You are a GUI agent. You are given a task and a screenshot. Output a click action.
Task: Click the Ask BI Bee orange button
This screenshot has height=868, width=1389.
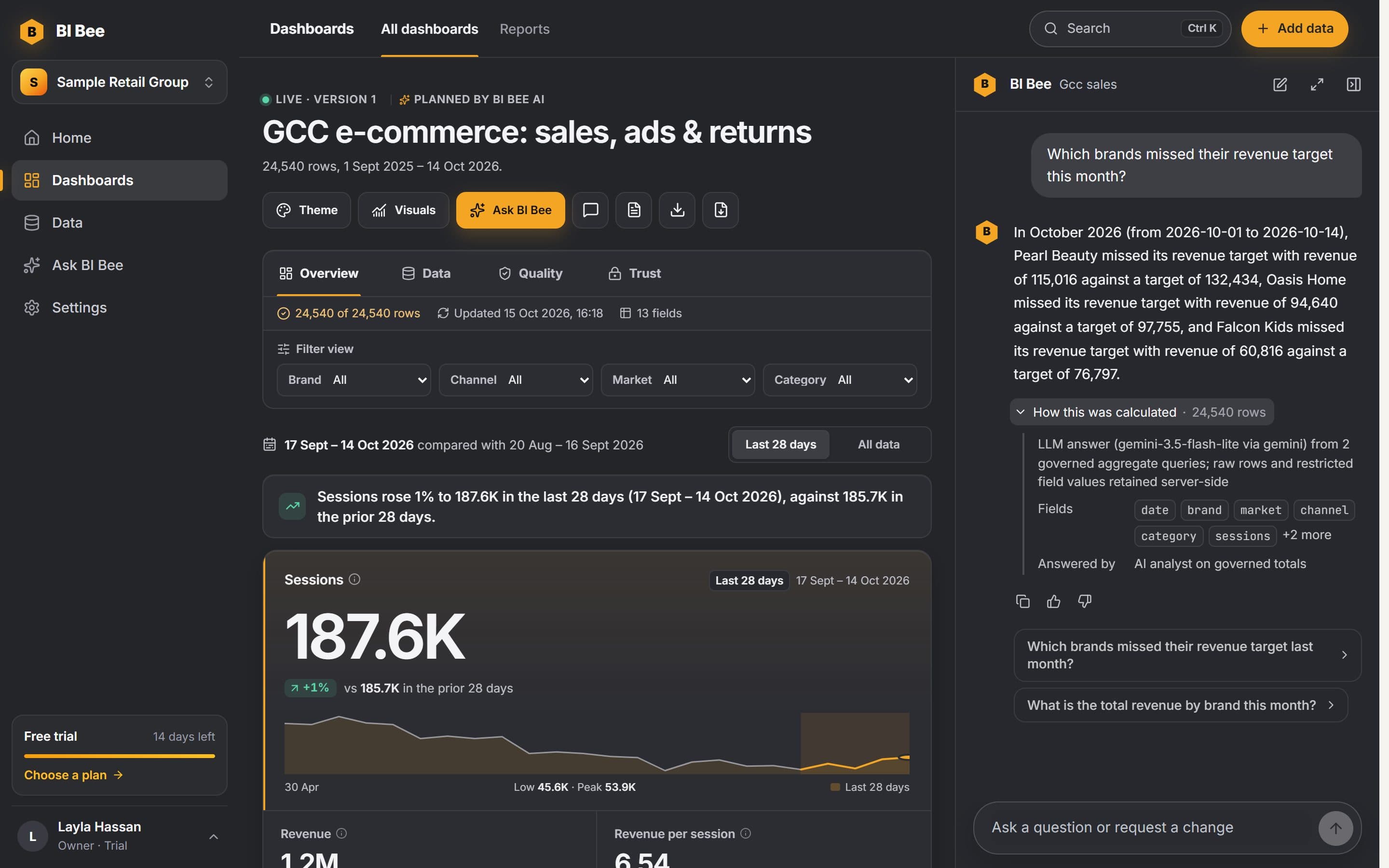tap(510, 210)
